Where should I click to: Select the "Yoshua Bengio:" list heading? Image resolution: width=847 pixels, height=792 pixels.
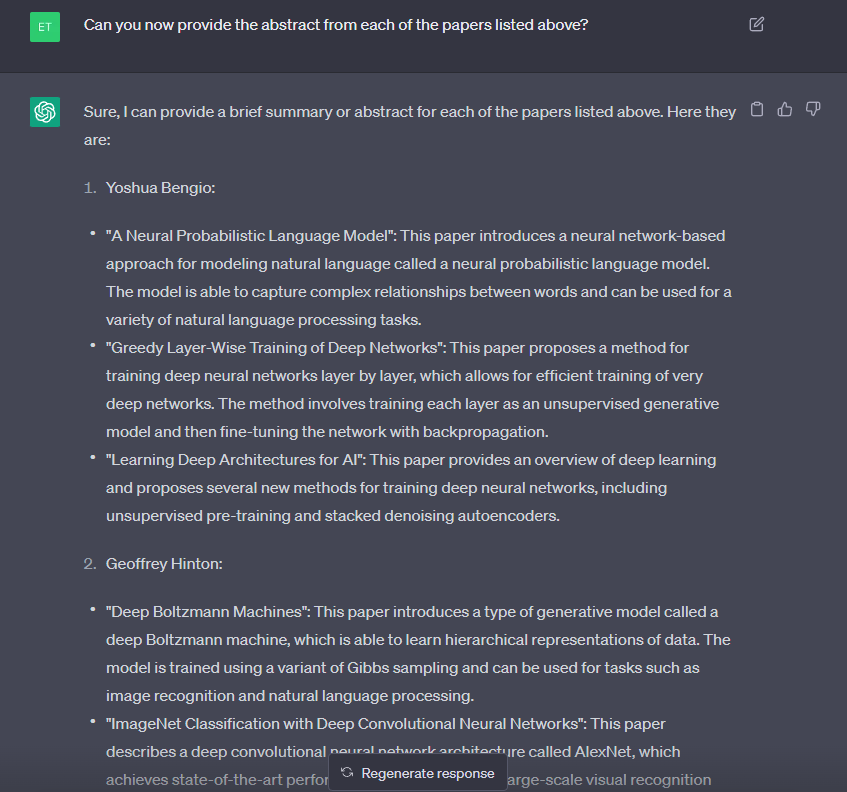pyautogui.click(x=161, y=188)
